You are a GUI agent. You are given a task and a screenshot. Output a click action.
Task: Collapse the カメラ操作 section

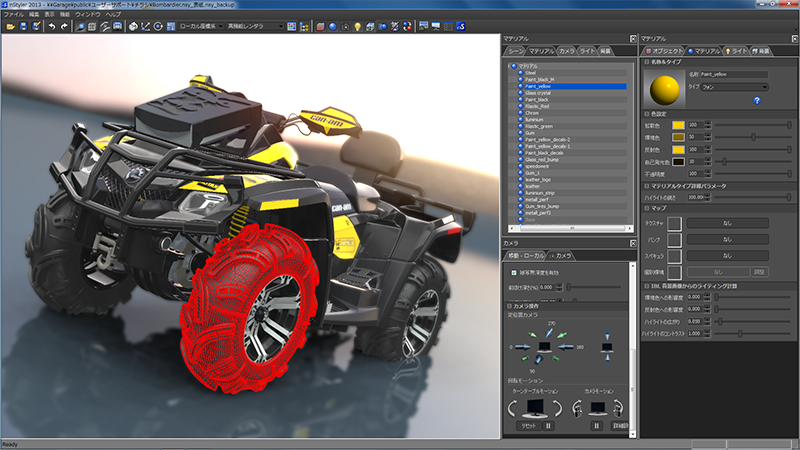point(509,304)
